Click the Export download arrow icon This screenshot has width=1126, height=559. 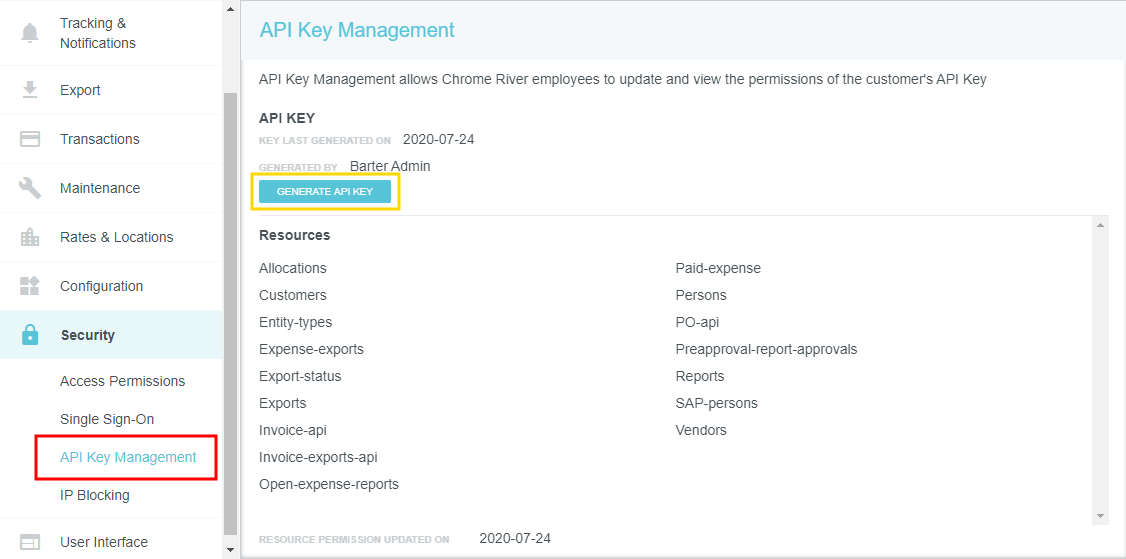point(30,90)
